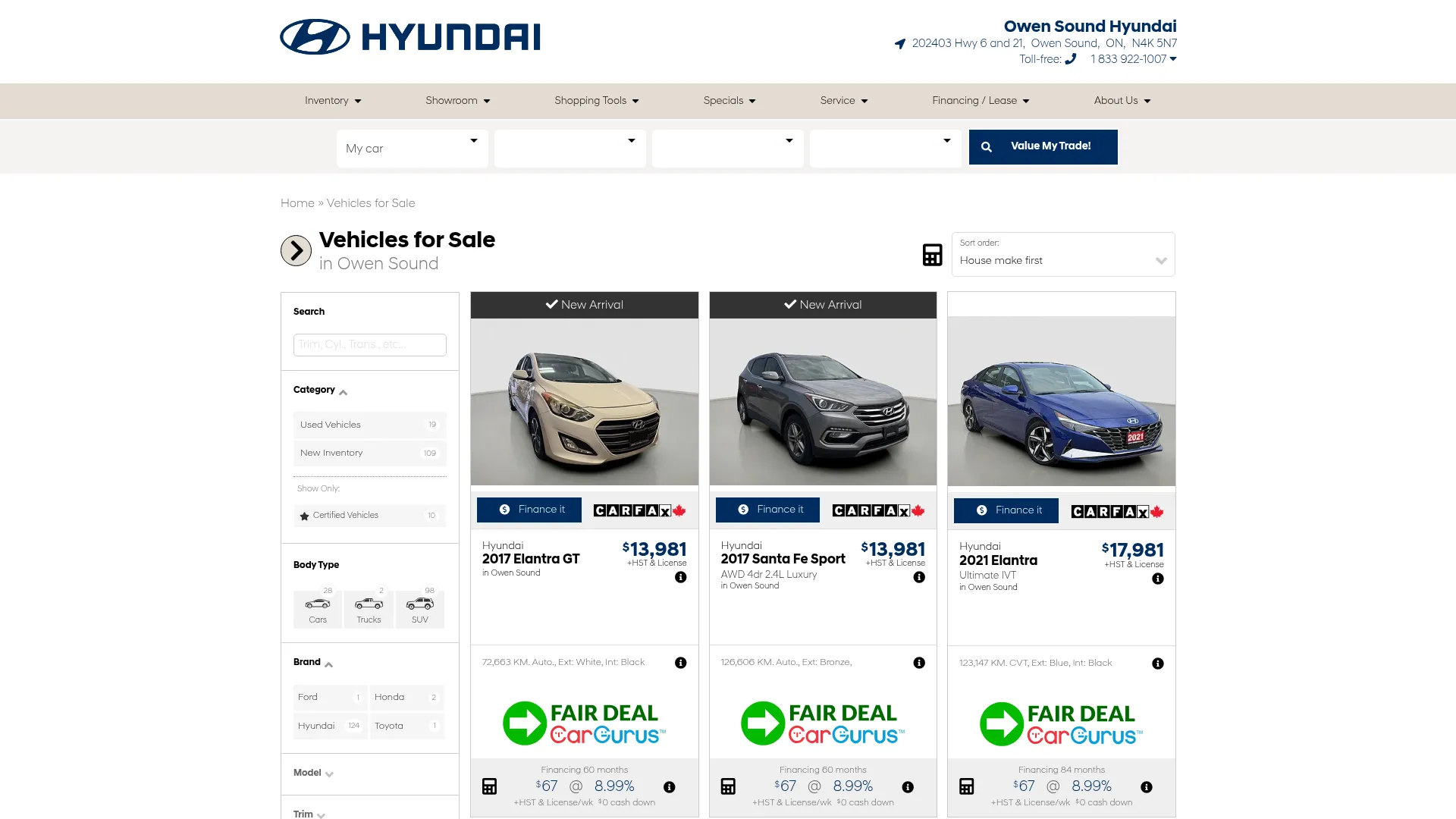
Task: Click price info icon for 2017 Santa Fe Sport
Action: 919,577
